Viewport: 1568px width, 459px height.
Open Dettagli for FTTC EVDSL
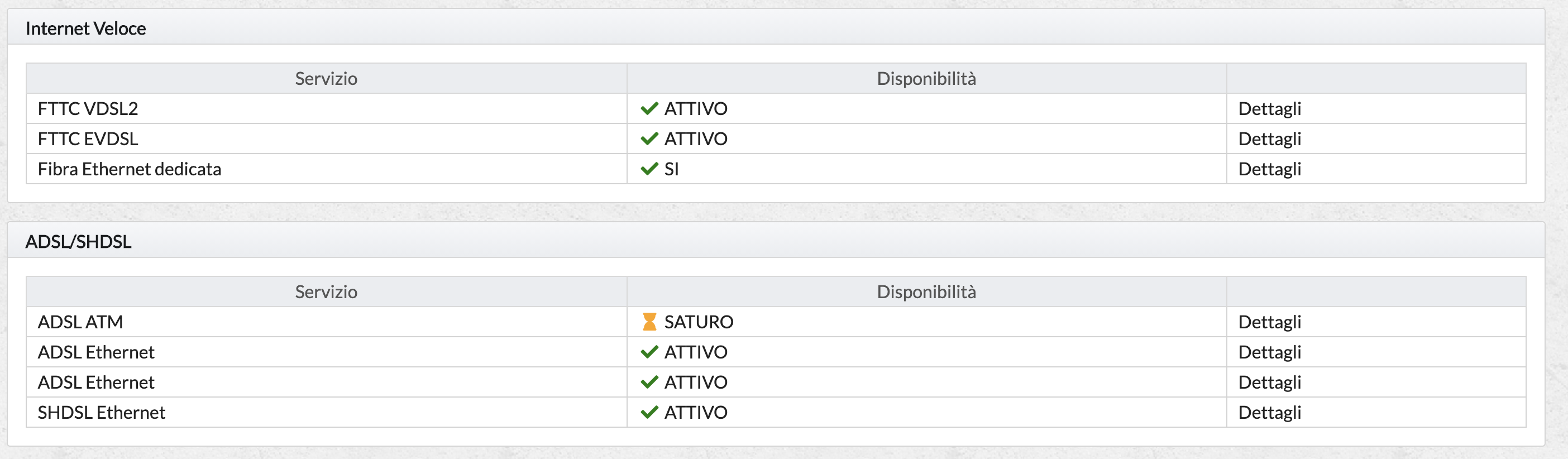point(1270,139)
